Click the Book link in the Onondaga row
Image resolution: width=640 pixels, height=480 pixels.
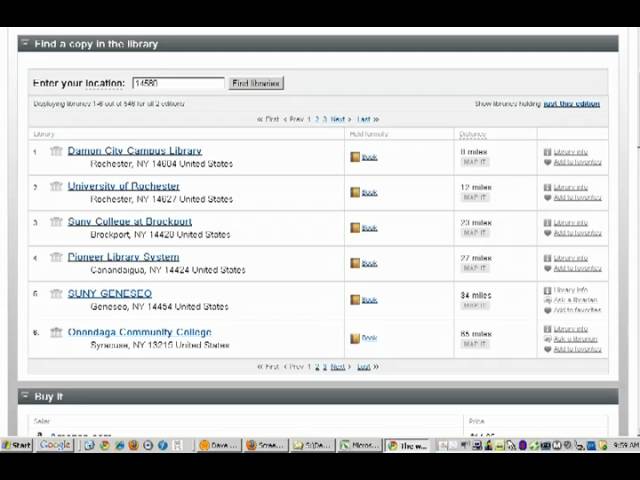pyautogui.click(x=369, y=338)
